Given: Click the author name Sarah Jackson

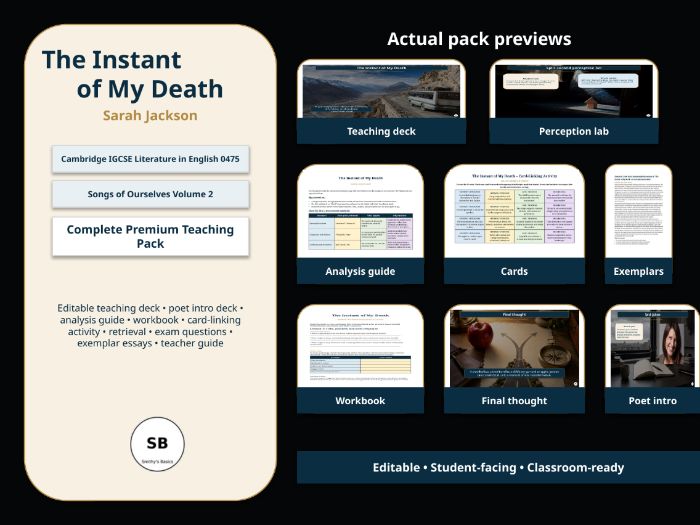Looking at the screenshot, I should tap(150, 116).
